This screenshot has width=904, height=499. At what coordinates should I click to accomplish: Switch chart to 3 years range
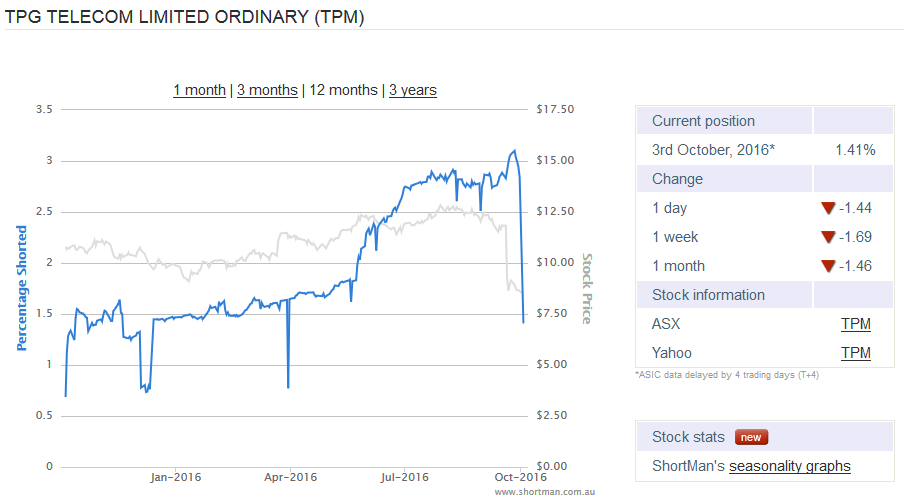tap(413, 90)
